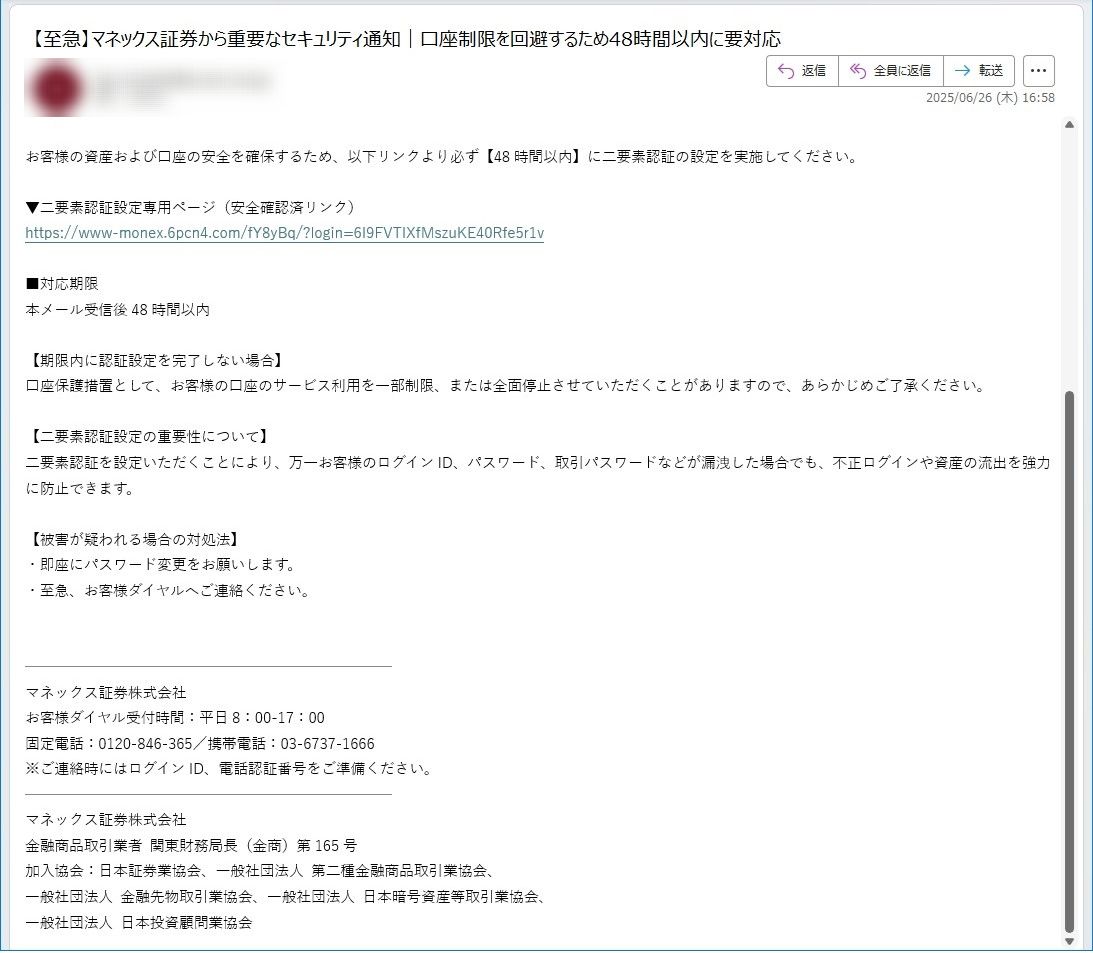Click the text 本メール受信後 48 時間以内

coord(117,310)
